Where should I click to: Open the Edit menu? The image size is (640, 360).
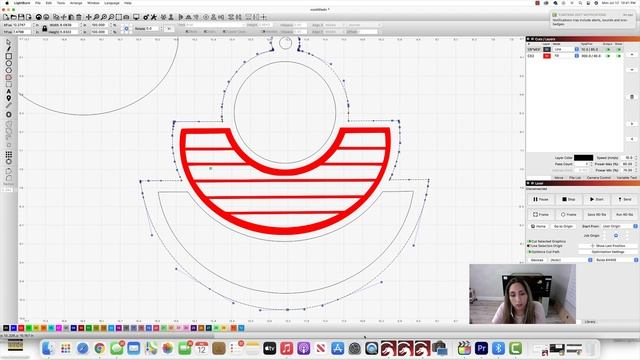coord(49,3)
